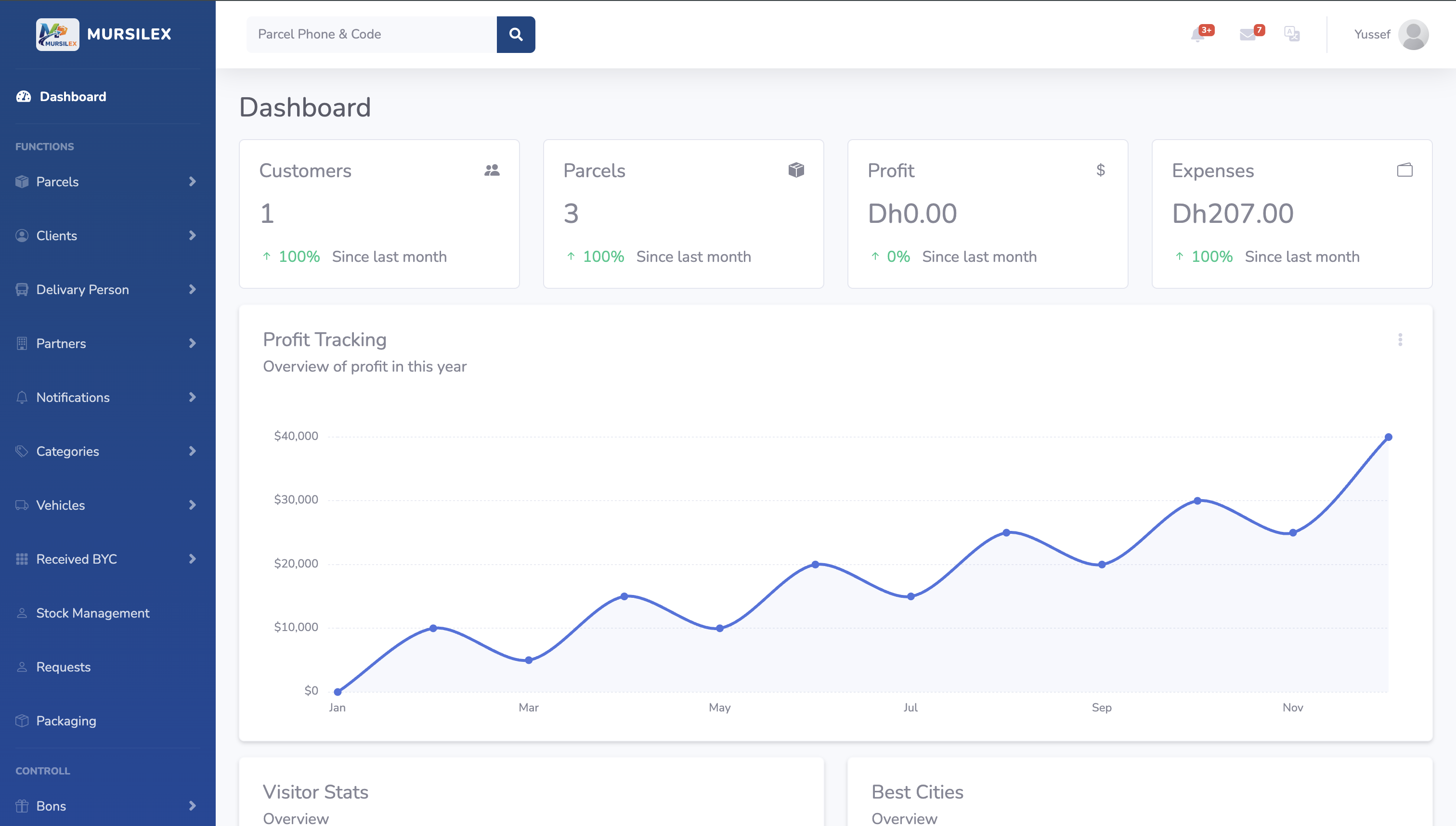Click the MURSILEX brand name link

[129, 34]
